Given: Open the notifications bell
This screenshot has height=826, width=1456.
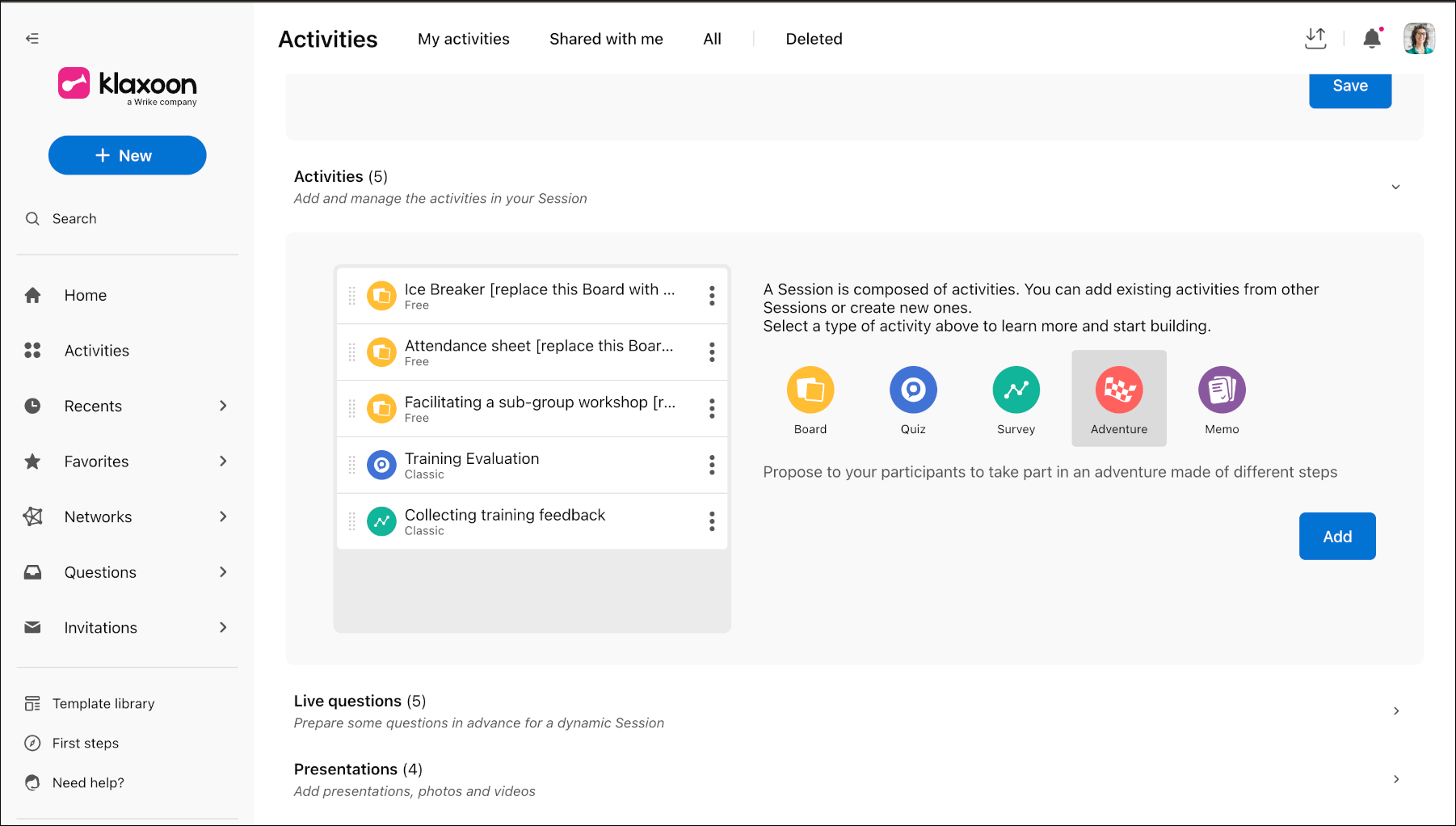Looking at the screenshot, I should [x=1372, y=38].
